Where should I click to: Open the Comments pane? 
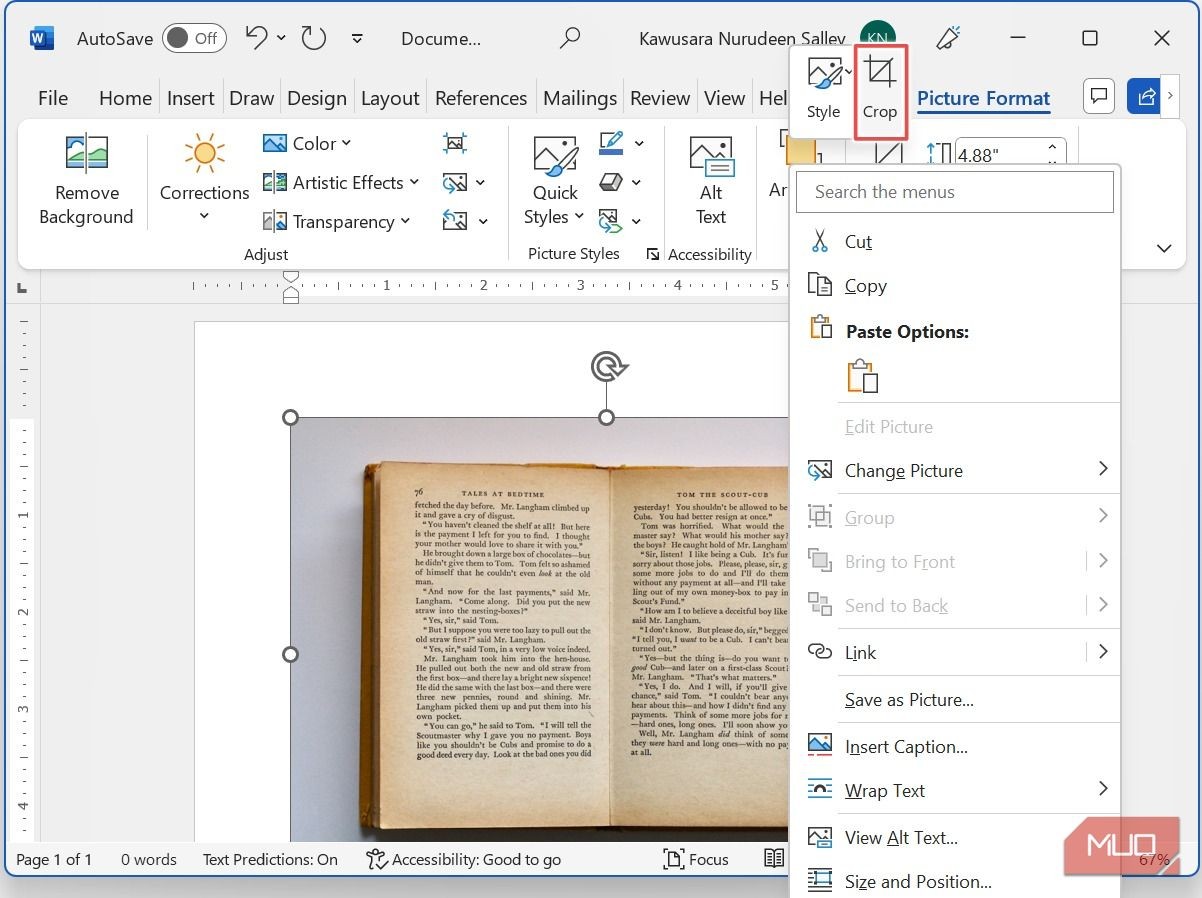[x=1099, y=96]
